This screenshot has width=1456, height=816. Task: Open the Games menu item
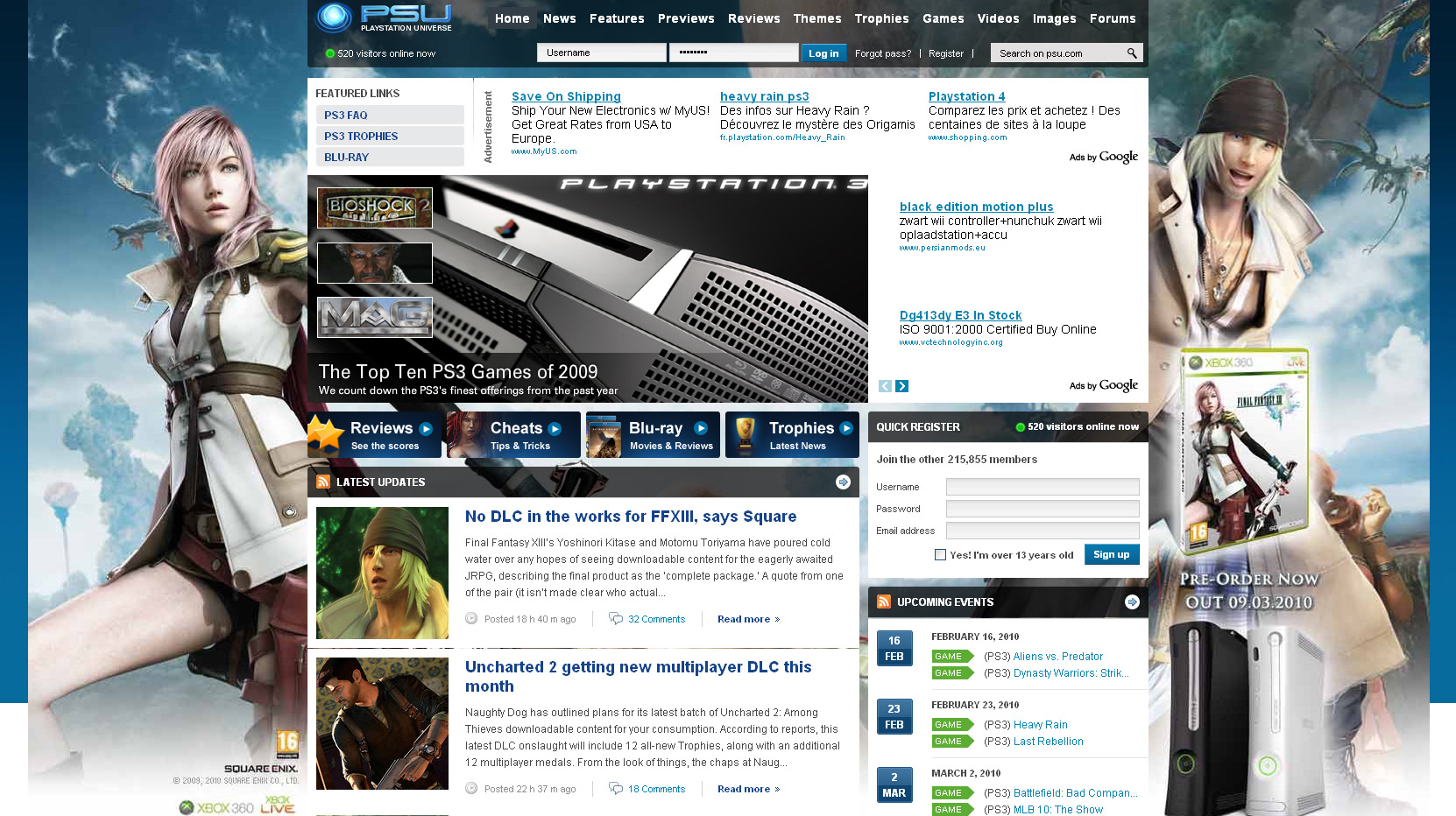click(x=944, y=18)
